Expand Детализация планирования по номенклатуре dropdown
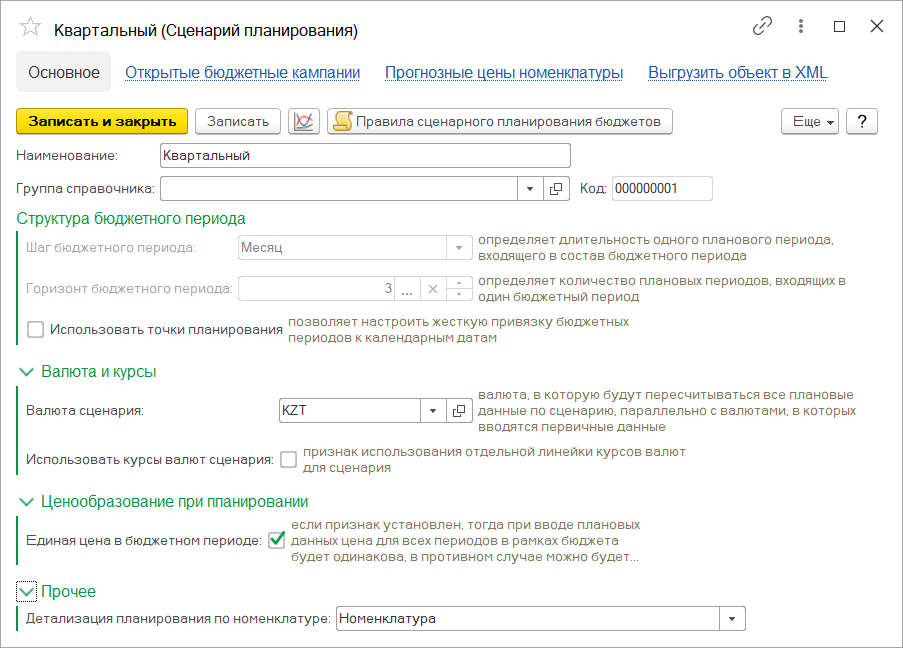 pos(734,619)
